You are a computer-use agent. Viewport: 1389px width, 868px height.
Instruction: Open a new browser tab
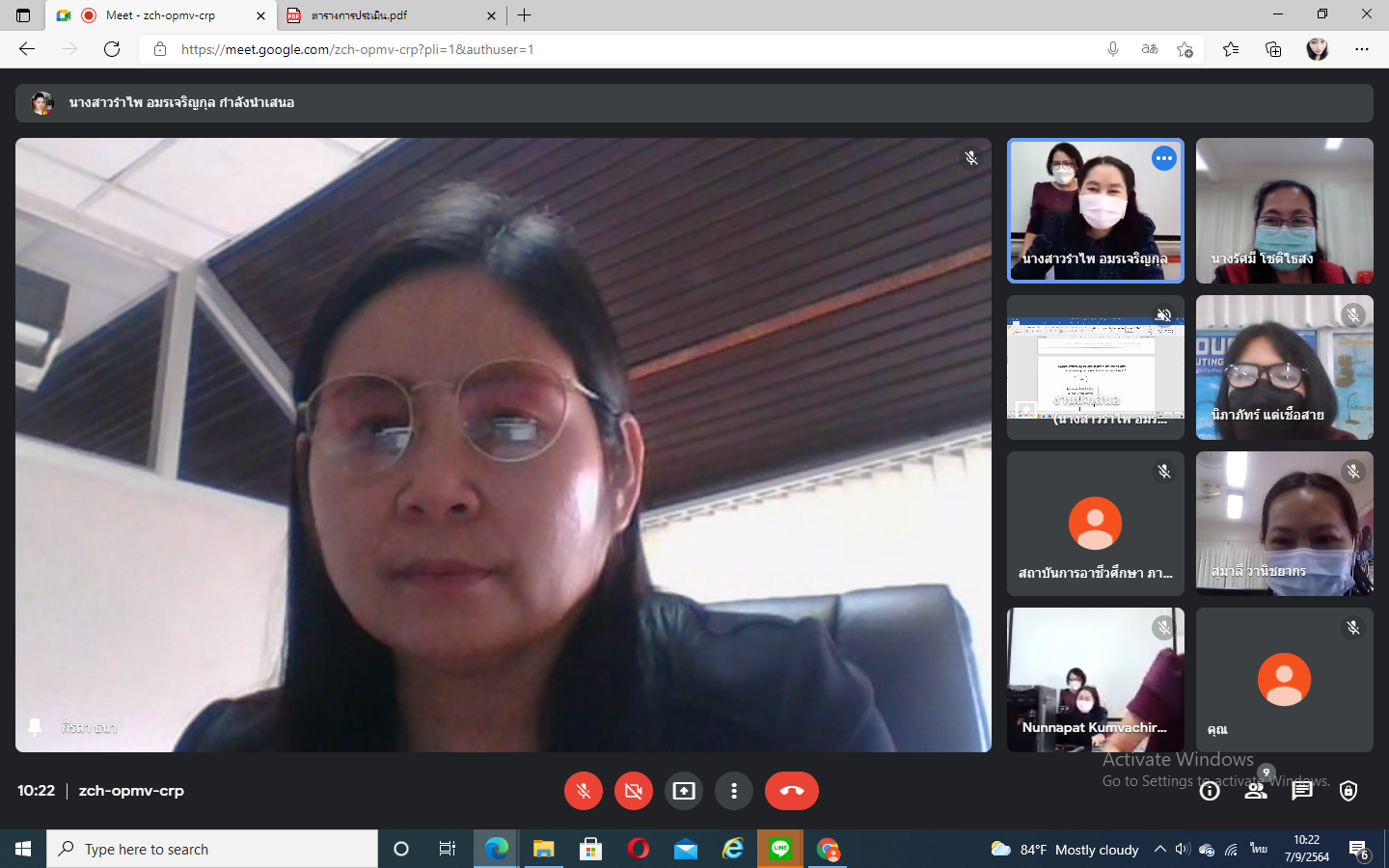525,15
